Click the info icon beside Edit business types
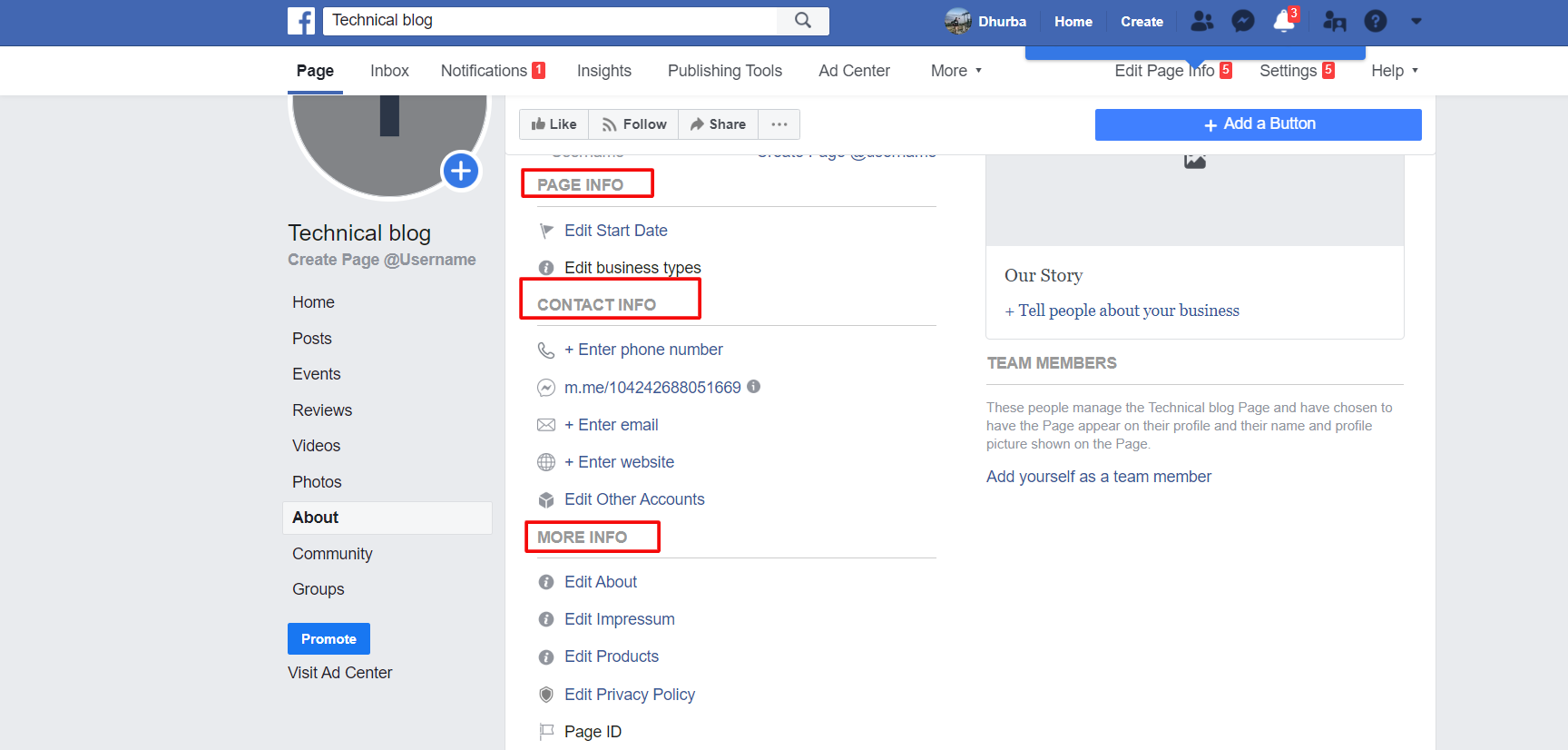 tap(546, 268)
